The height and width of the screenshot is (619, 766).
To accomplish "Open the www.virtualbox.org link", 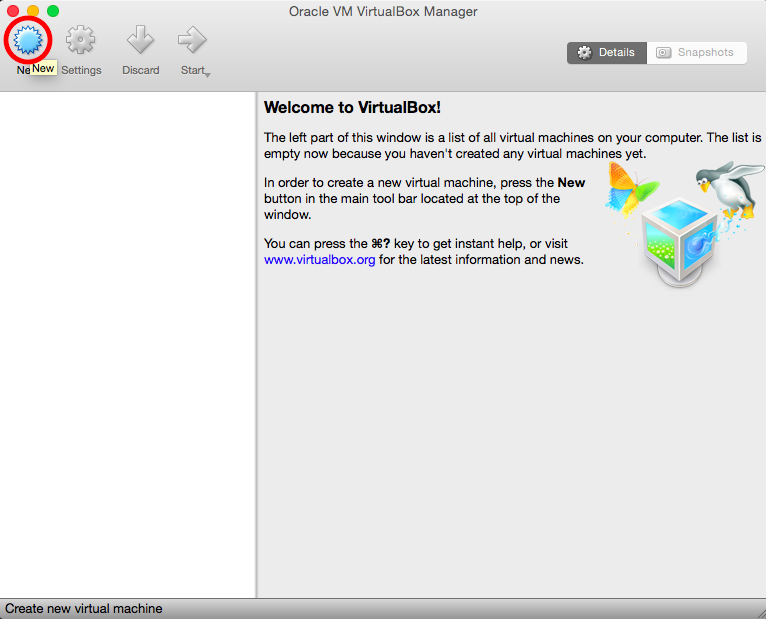I will 319,259.
